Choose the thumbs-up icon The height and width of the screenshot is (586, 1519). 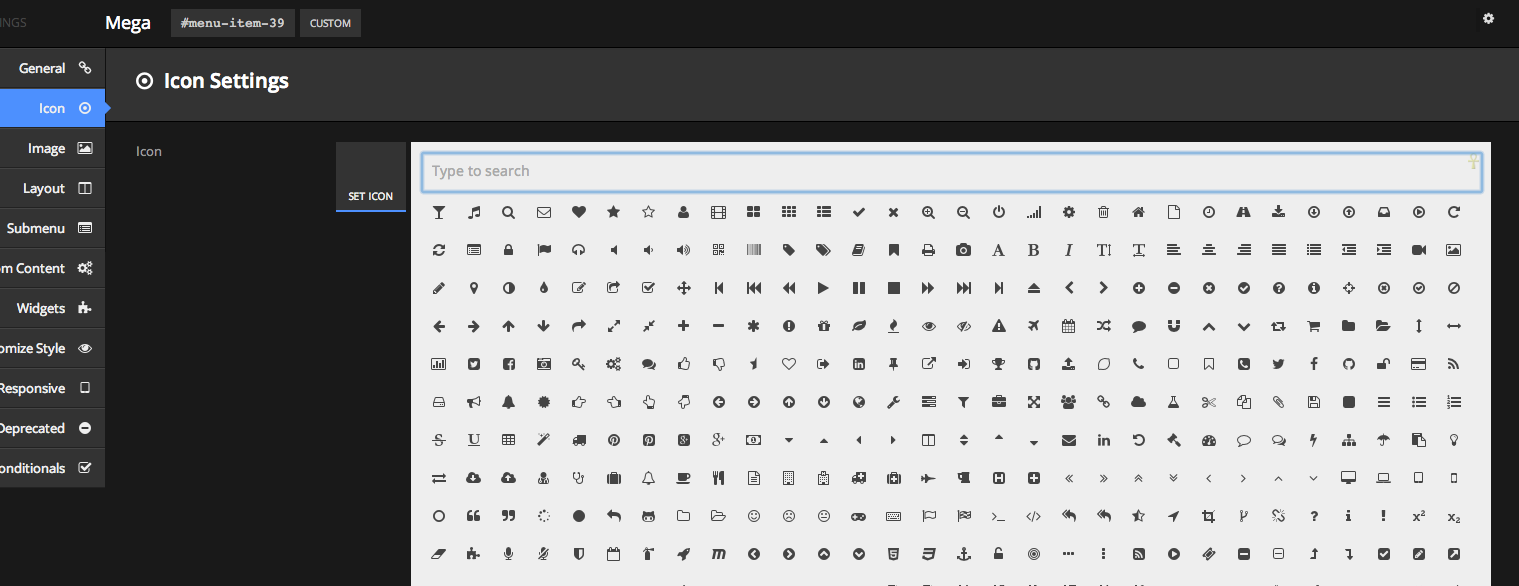click(684, 364)
